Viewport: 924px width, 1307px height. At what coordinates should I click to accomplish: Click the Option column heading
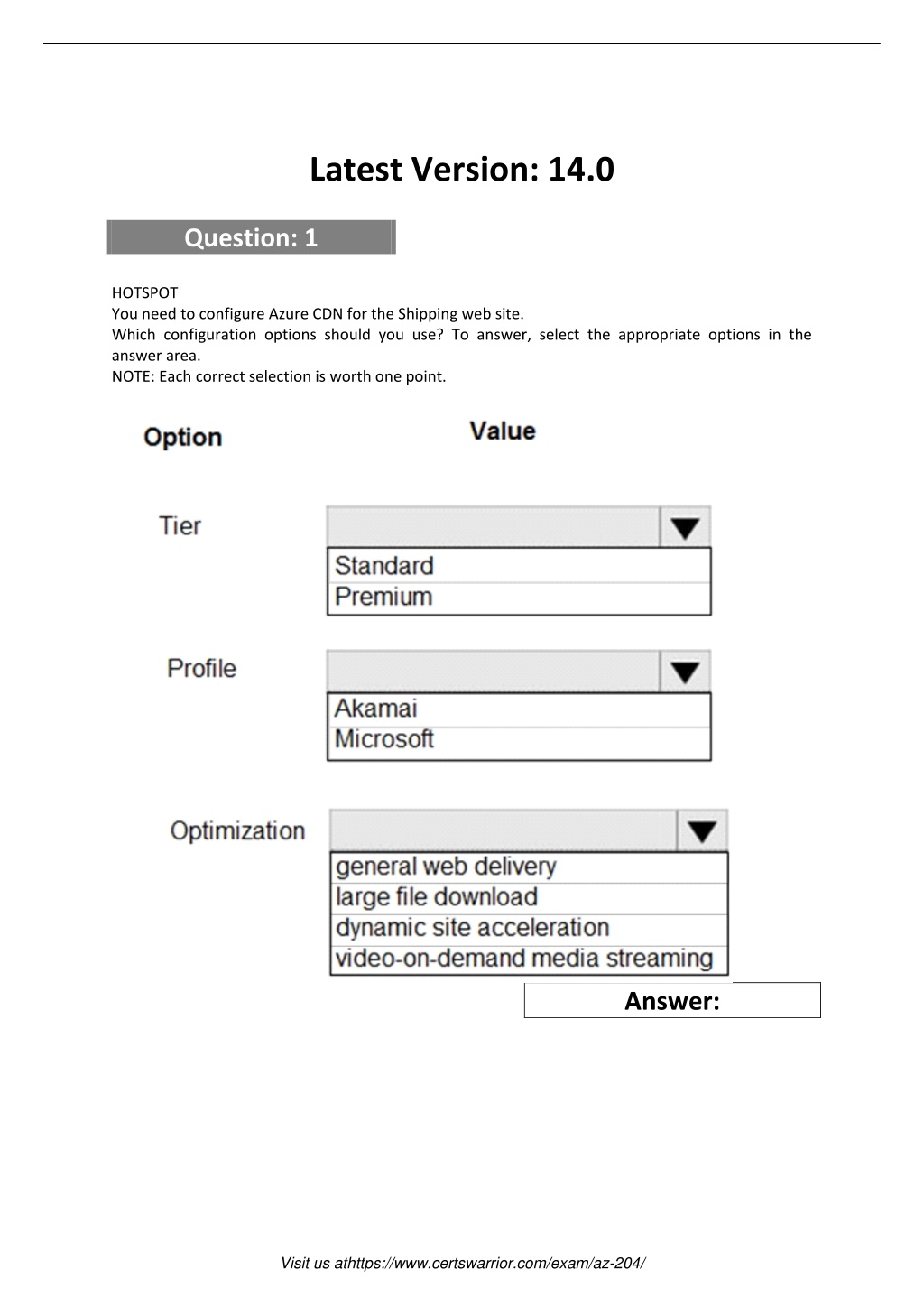tap(182, 438)
